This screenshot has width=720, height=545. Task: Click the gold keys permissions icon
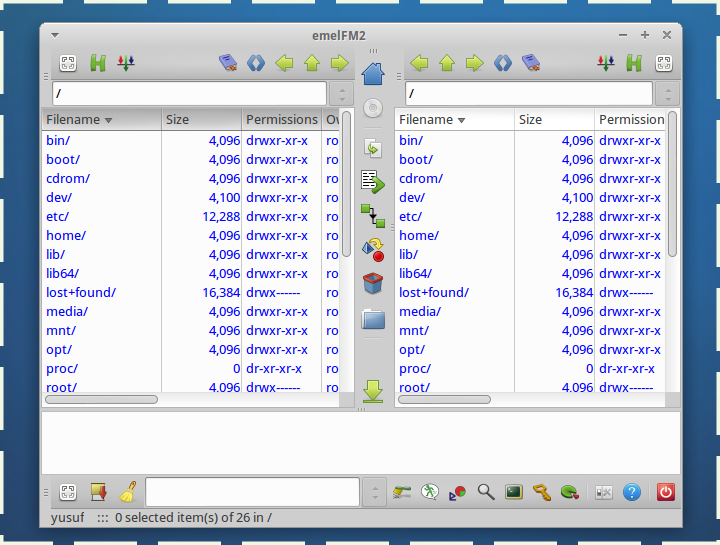coord(542,492)
